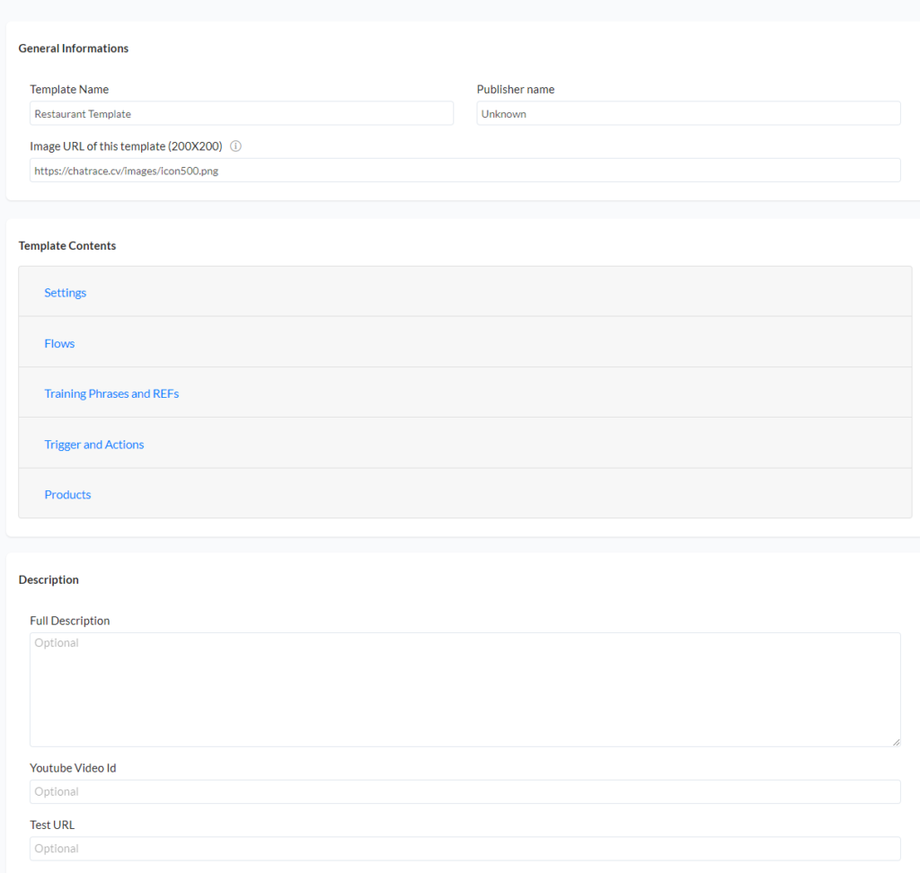Click the Test URL label
The height and width of the screenshot is (873, 920).
52,825
